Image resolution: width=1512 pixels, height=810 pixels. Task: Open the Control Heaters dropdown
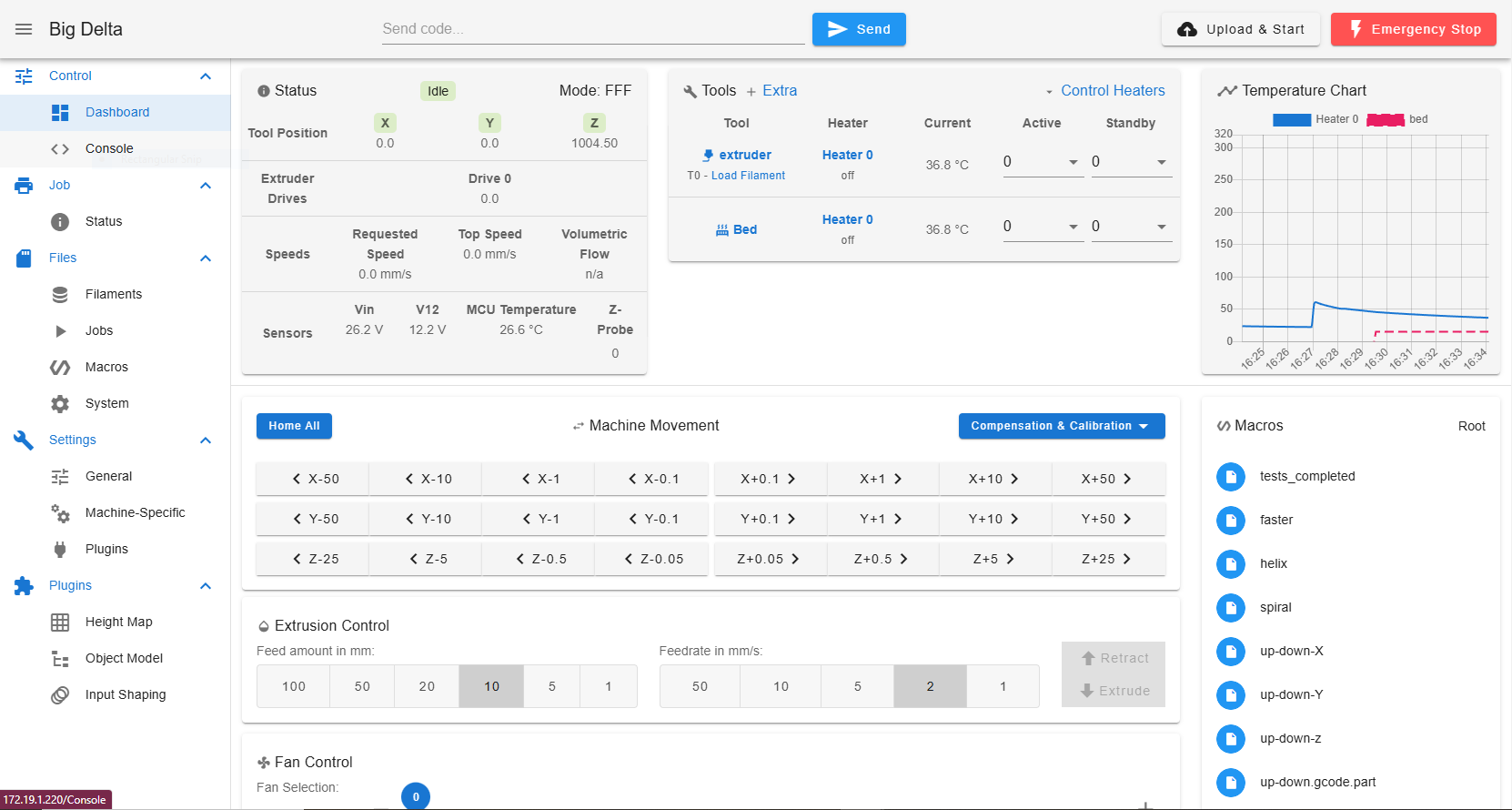(x=1104, y=91)
